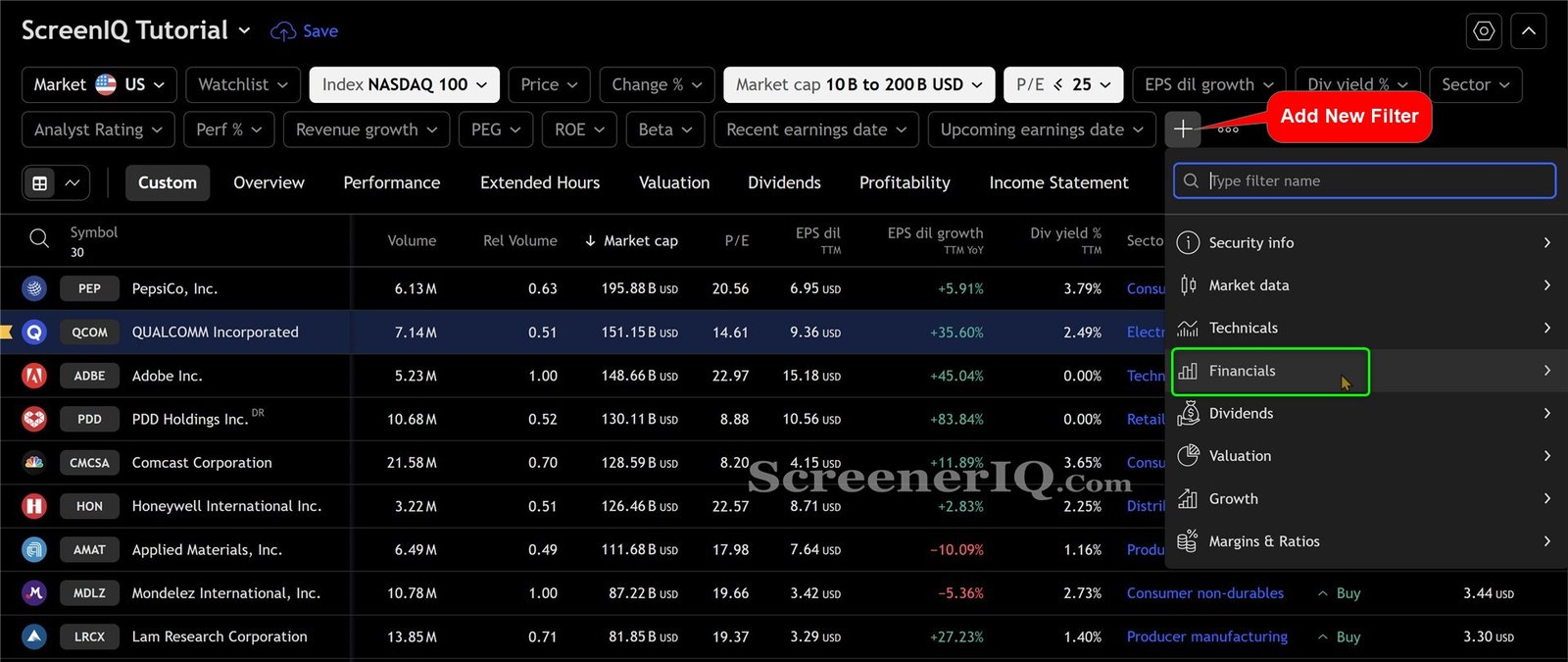Open the ROE filter dropdown

tap(579, 129)
